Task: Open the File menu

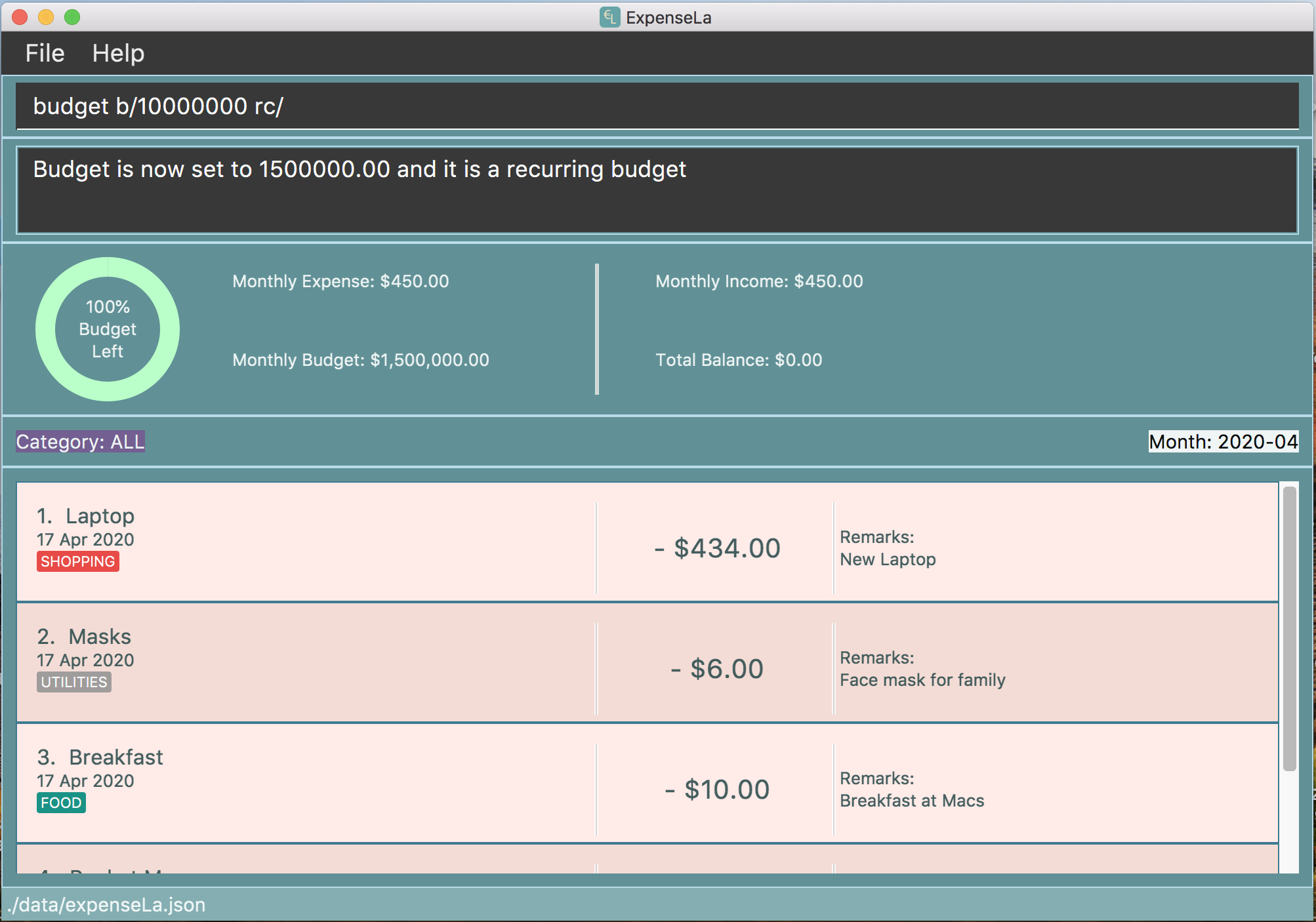Action: pyautogui.click(x=45, y=53)
